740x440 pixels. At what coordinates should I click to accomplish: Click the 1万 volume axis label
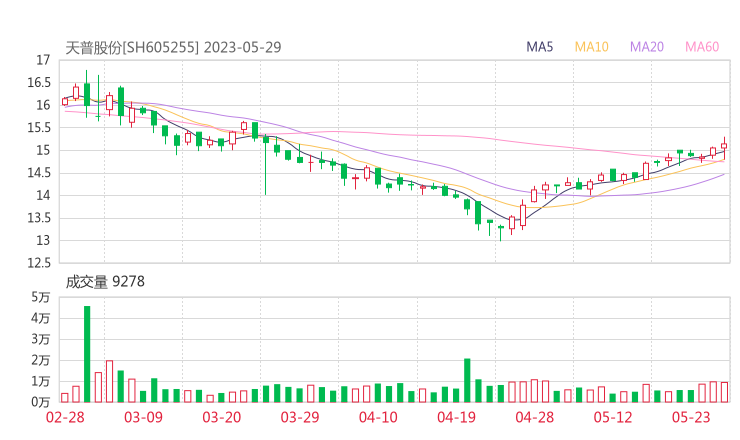point(41,381)
